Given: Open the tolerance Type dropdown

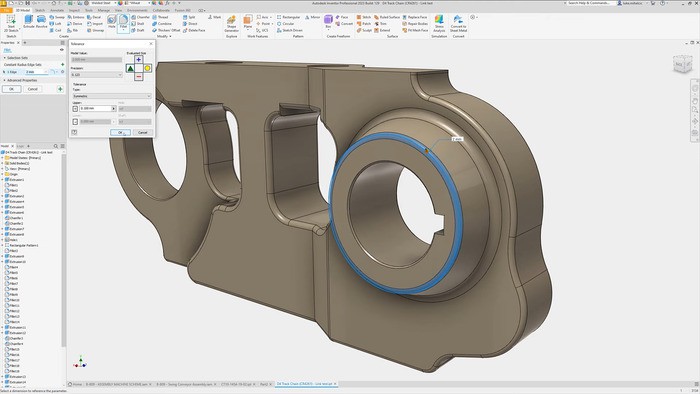Looking at the screenshot, I should 112,96.
